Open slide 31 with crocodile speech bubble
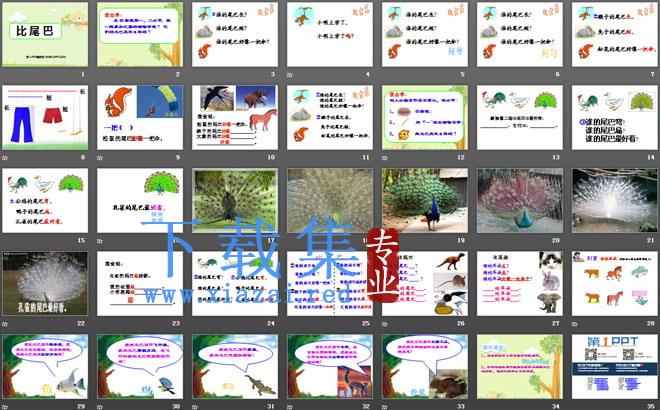The width and height of the screenshot is (660, 410). (235, 367)
